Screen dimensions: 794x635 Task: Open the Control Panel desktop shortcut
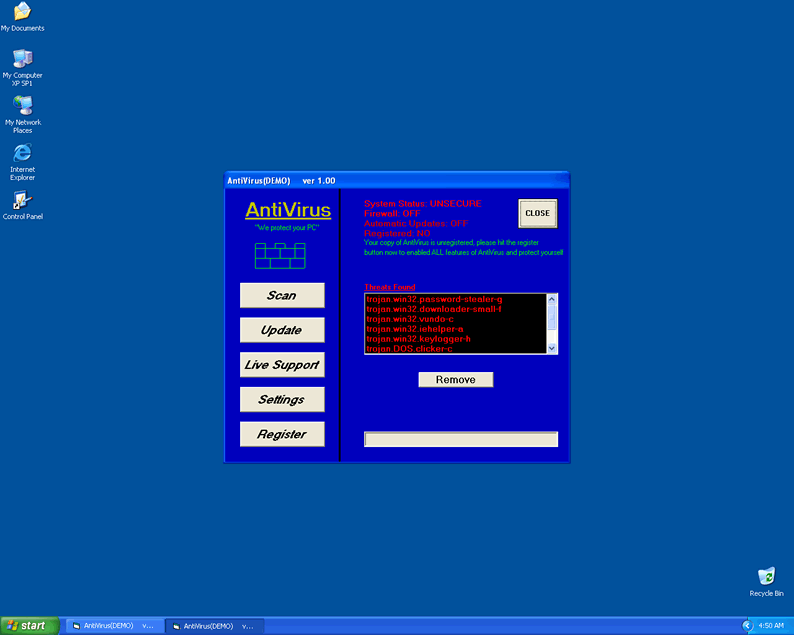tap(22, 201)
